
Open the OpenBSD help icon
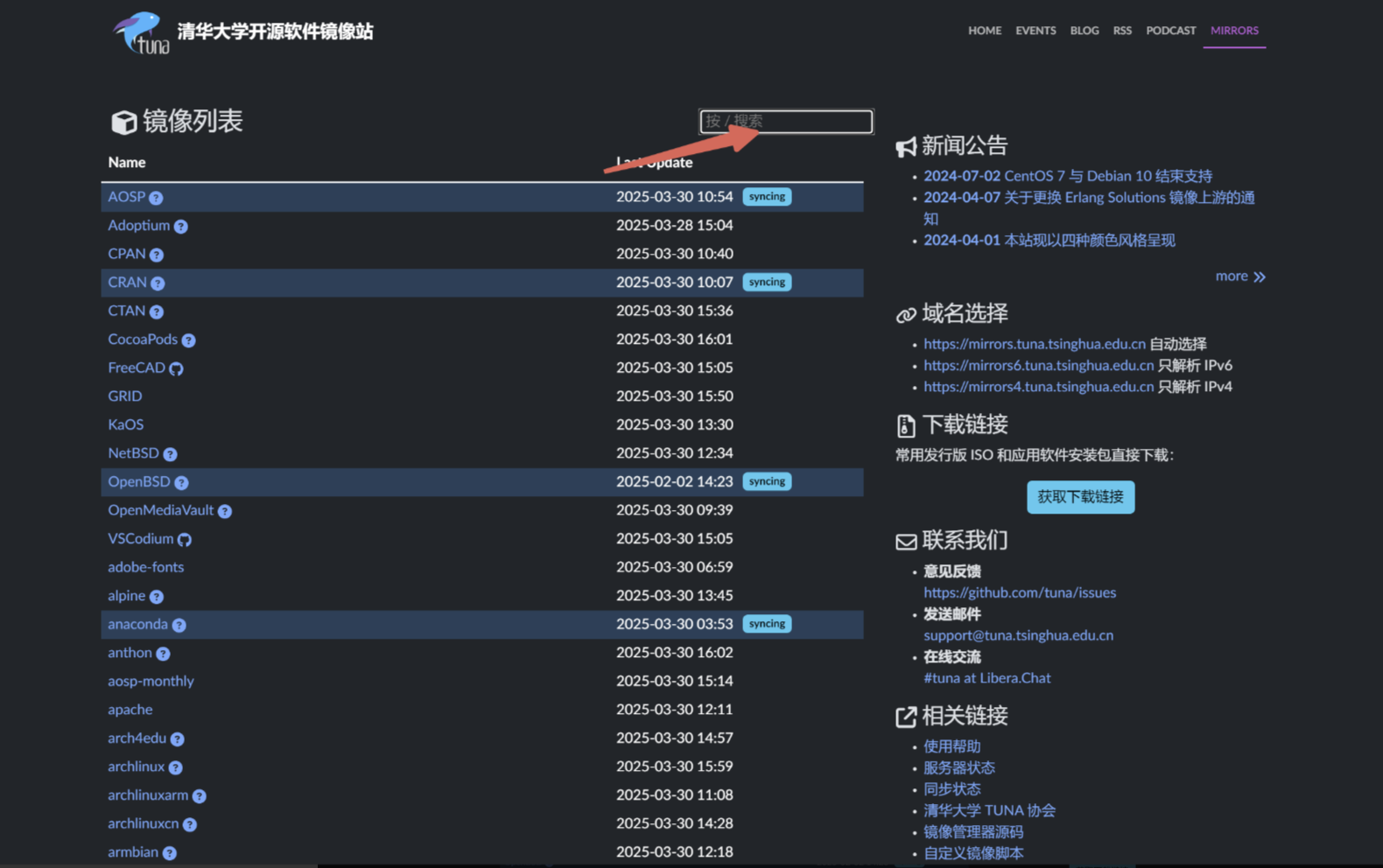pos(181,483)
